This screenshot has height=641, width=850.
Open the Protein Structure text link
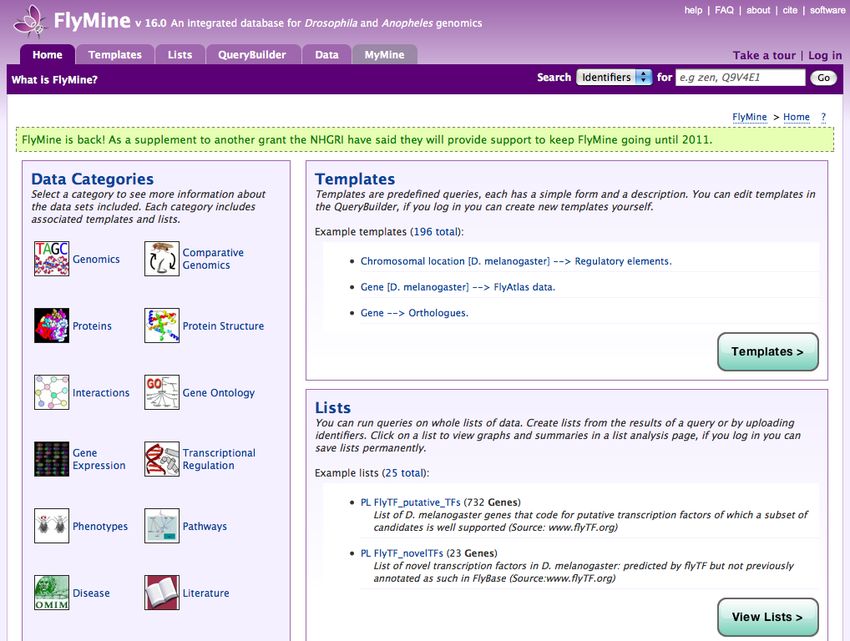coord(223,326)
